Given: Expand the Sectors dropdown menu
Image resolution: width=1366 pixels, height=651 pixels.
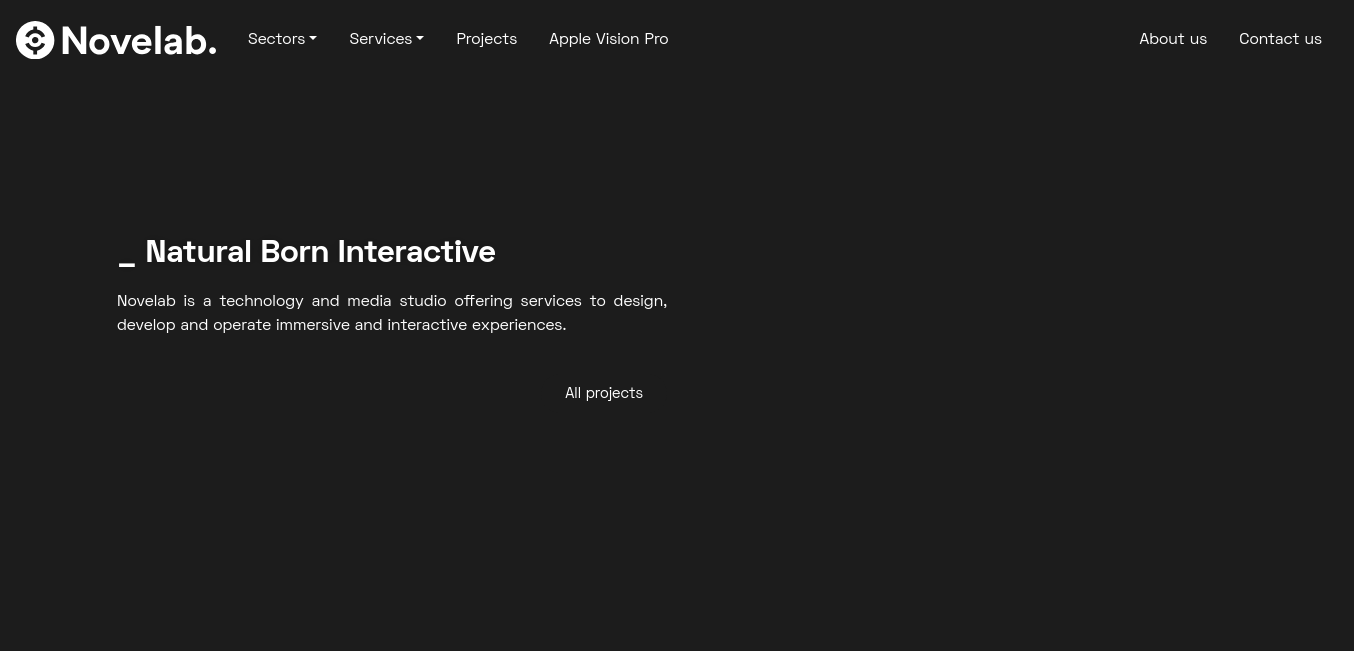Looking at the screenshot, I should pyautogui.click(x=282, y=39).
